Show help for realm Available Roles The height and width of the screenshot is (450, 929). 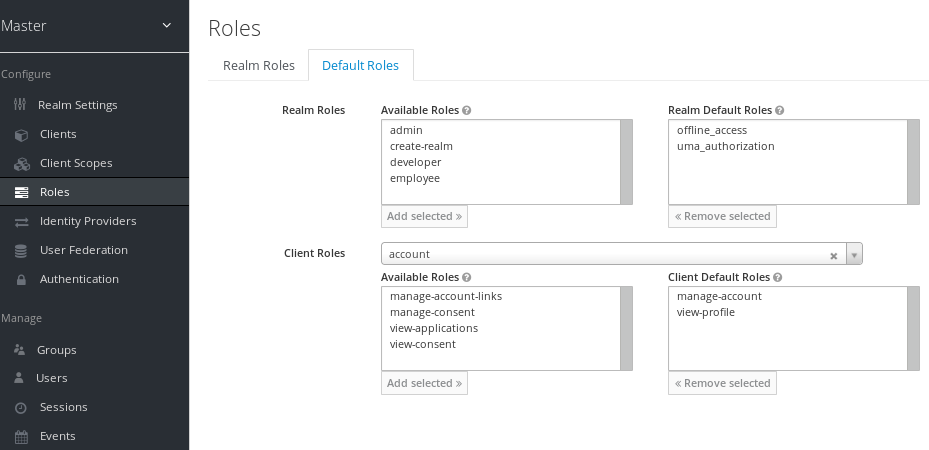point(466,110)
